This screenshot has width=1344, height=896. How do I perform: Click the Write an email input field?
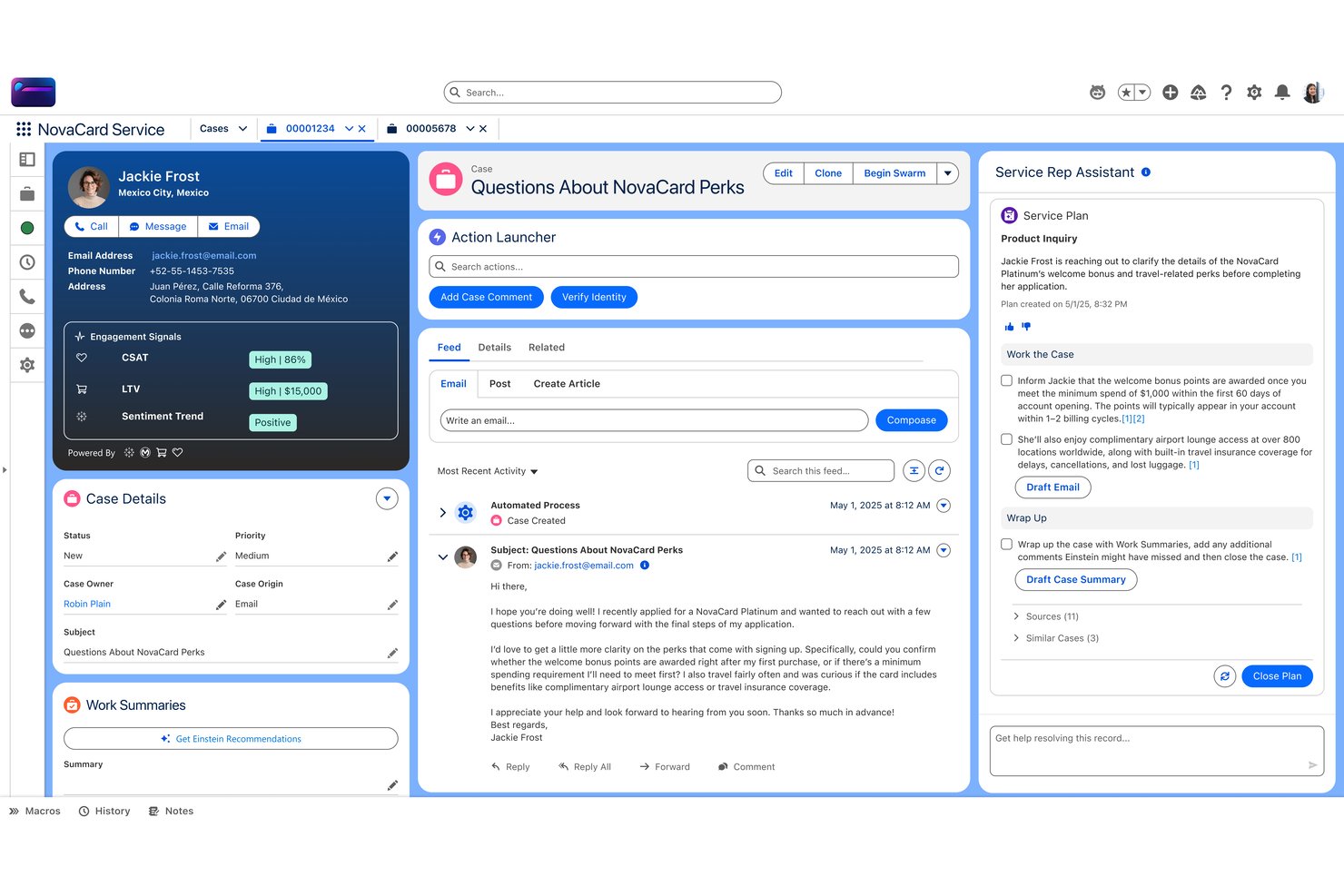tap(654, 420)
